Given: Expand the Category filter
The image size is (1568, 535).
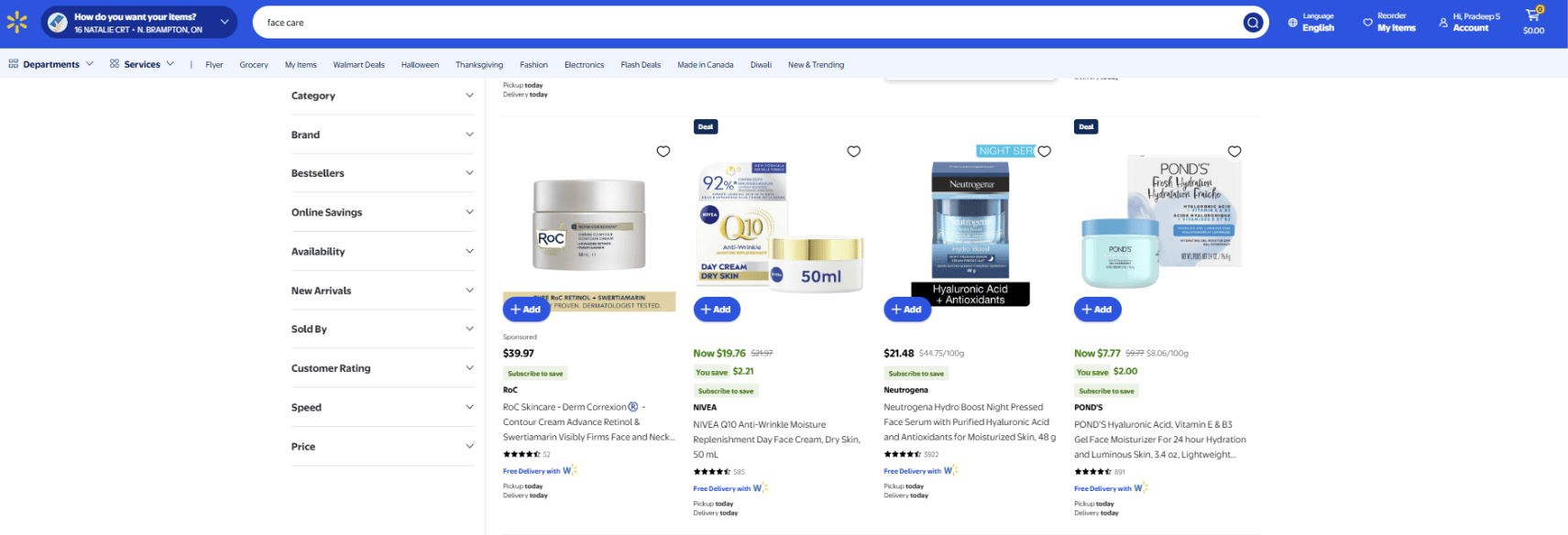Looking at the screenshot, I should click(382, 95).
